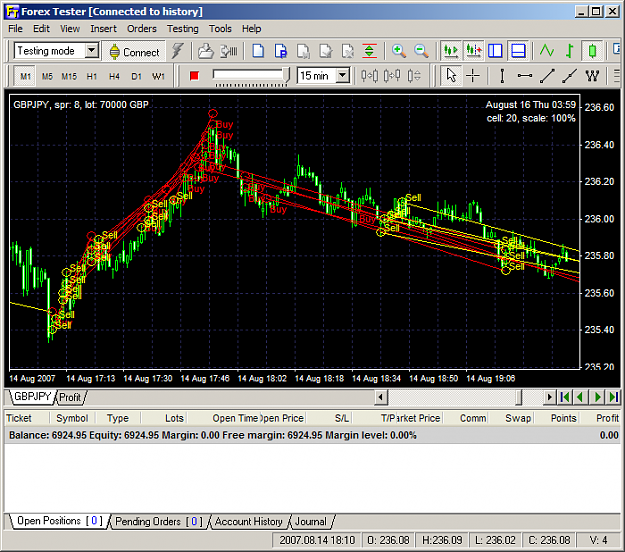Zoom out on the chart
Image resolution: width=625 pixels, height=552 pixels.
pos(421,51)
